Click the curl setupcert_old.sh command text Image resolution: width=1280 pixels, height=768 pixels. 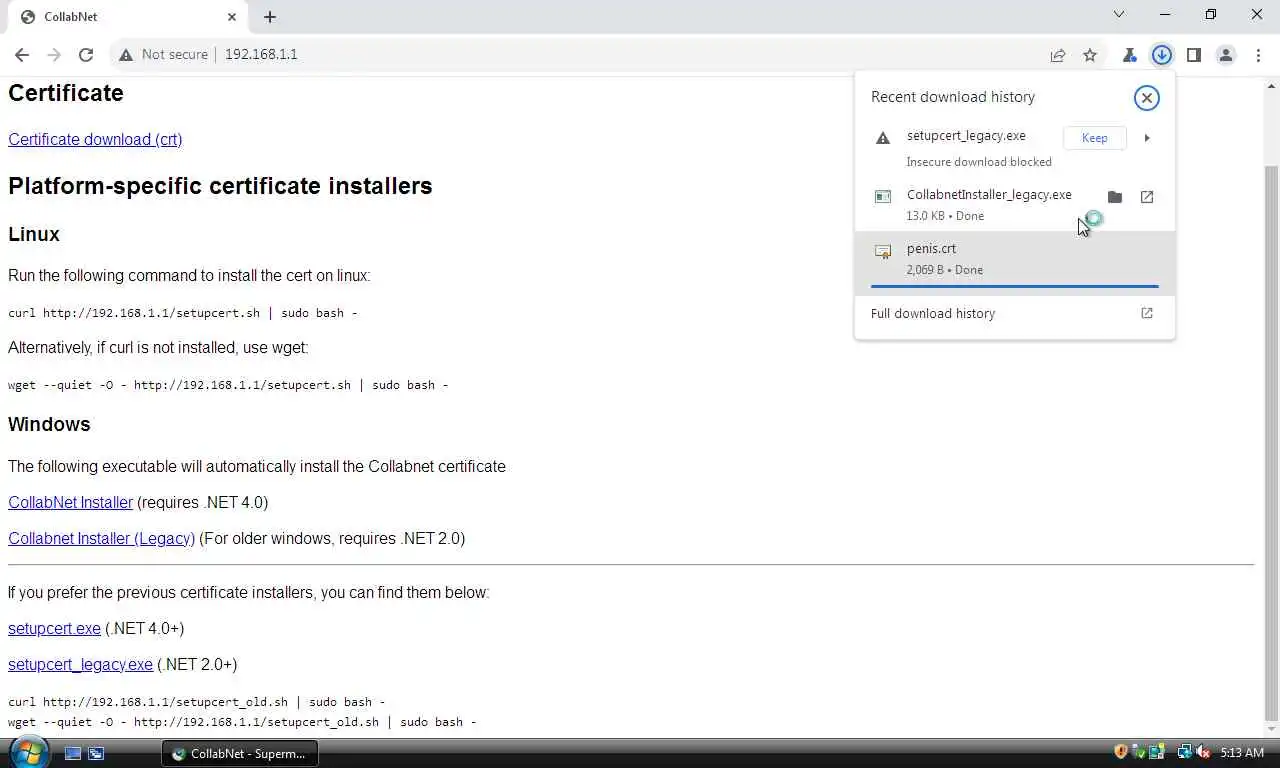[x=196, y=702]
